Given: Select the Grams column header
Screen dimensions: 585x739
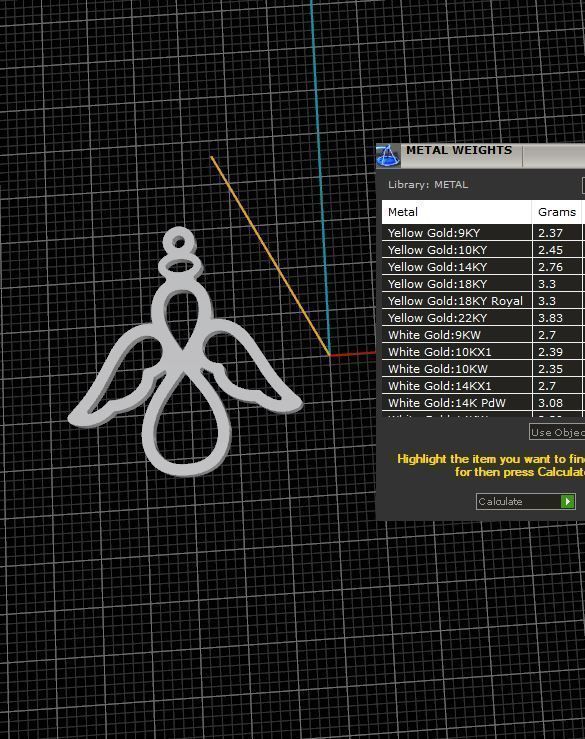Looking at the screenshot, I should click(x=557, y=212).
